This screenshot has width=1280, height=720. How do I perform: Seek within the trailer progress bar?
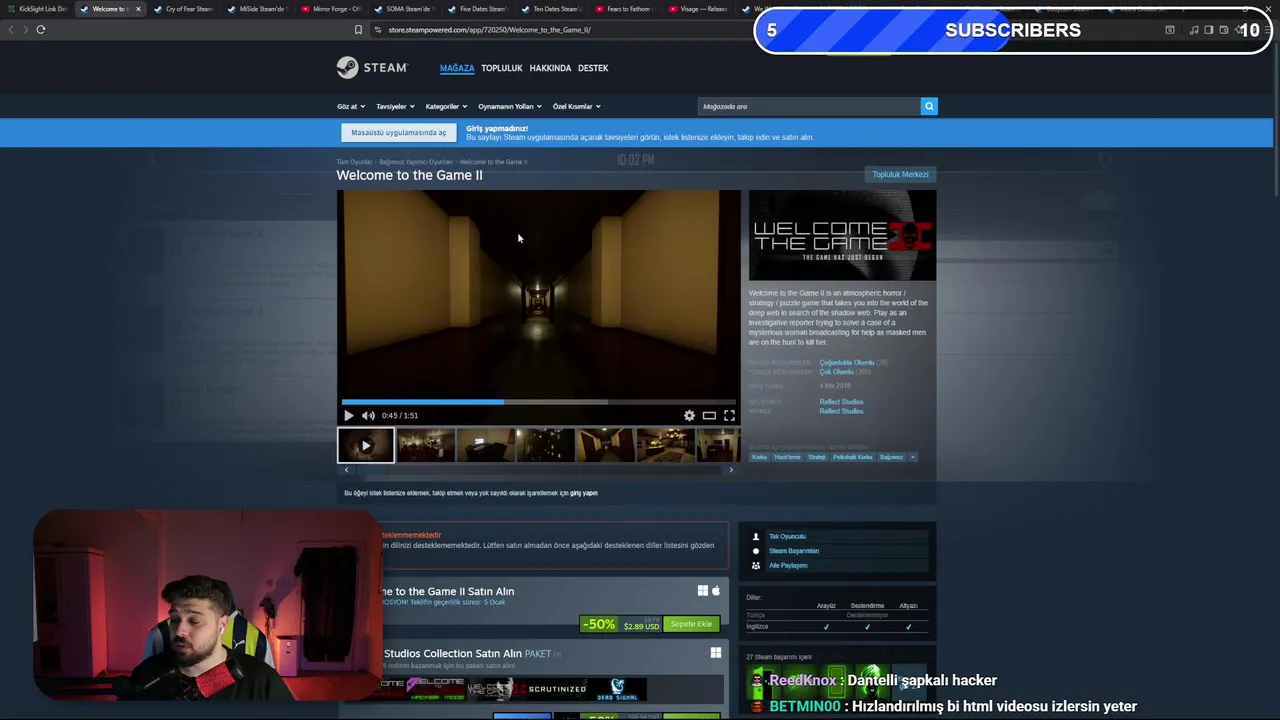click(539, 402)
